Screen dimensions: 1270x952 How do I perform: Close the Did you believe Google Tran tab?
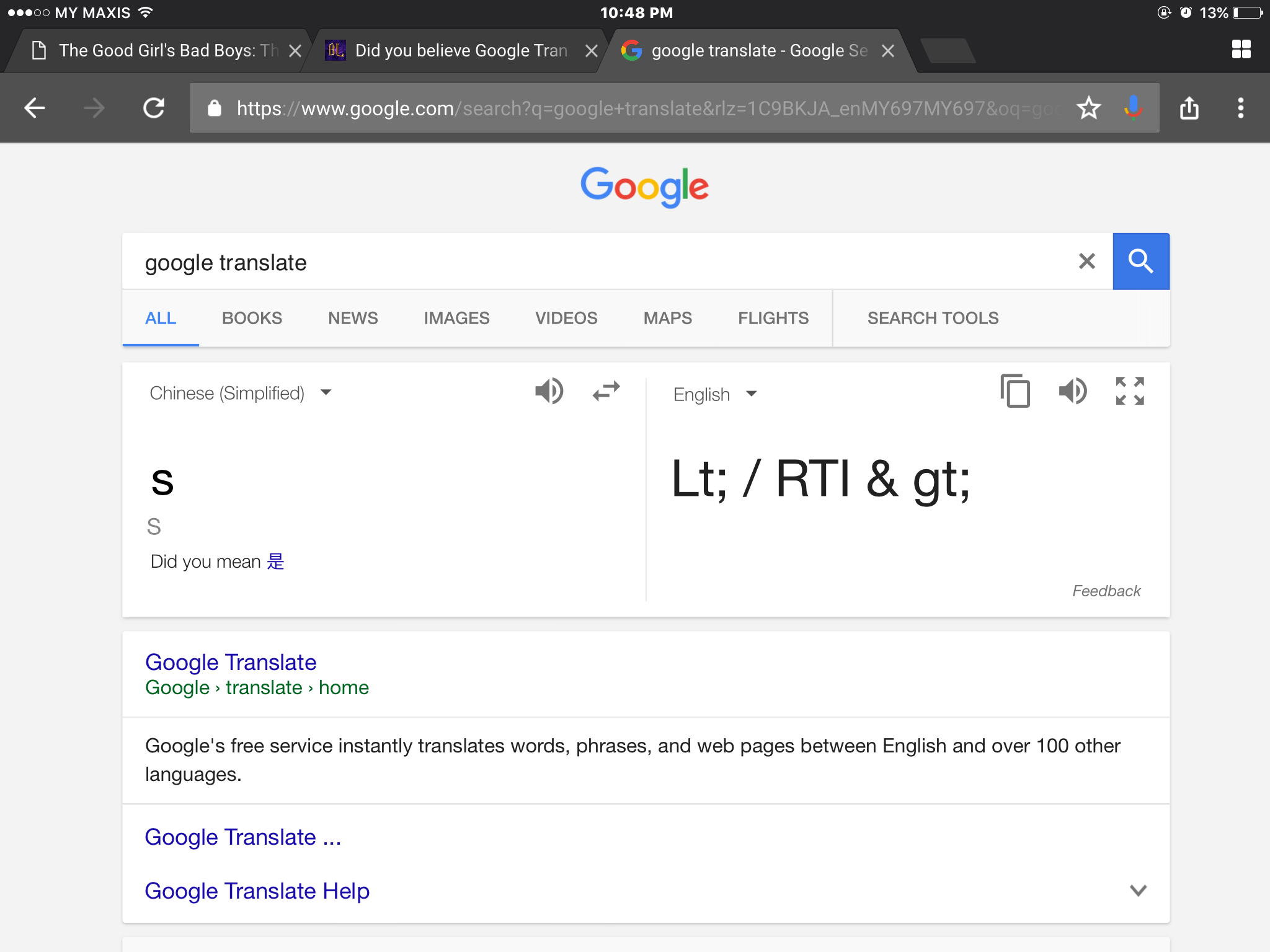[592, 51]
